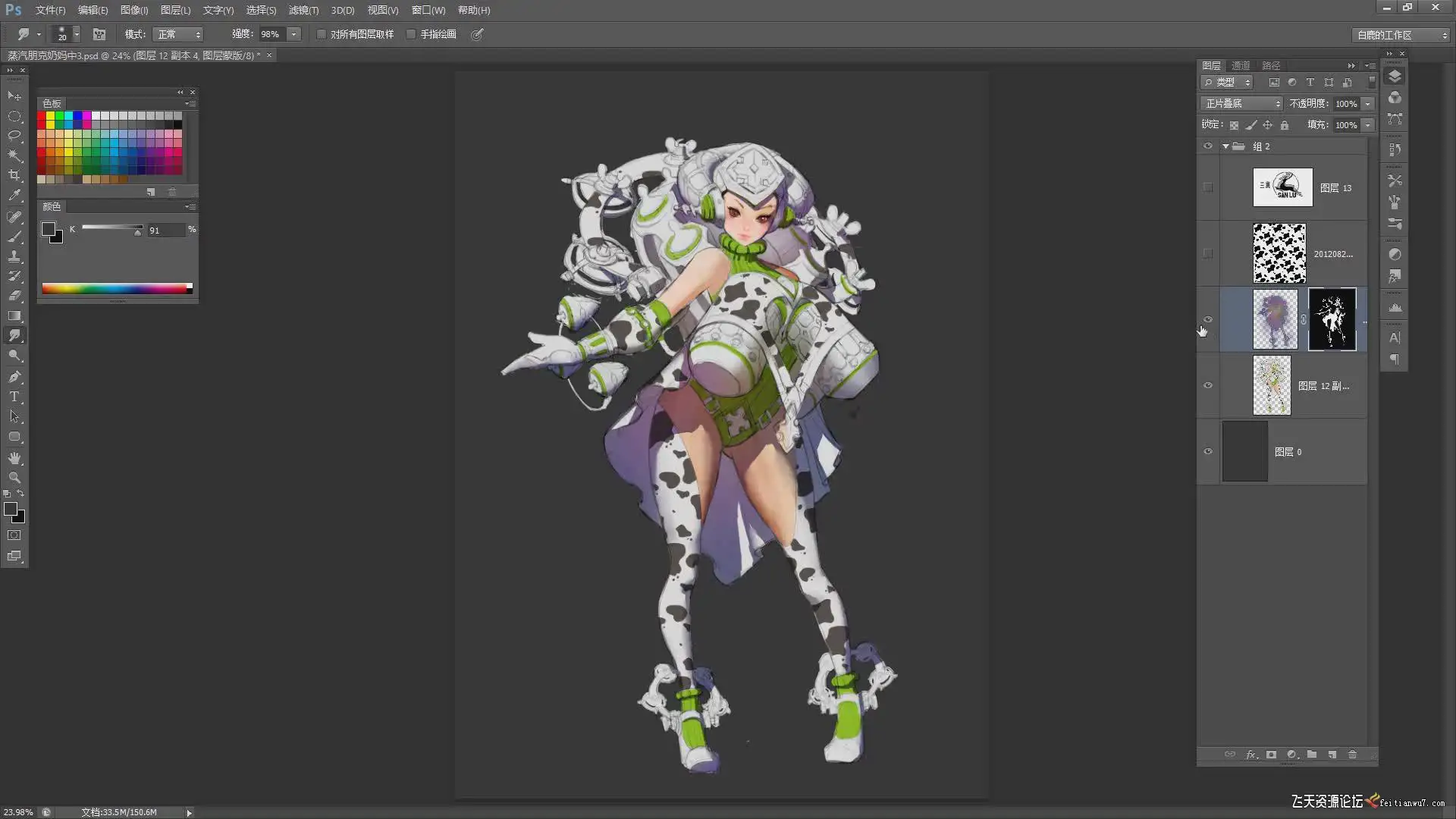1456x819 pixels.
Task: Open the Filter menu
Action: [303, 10]
